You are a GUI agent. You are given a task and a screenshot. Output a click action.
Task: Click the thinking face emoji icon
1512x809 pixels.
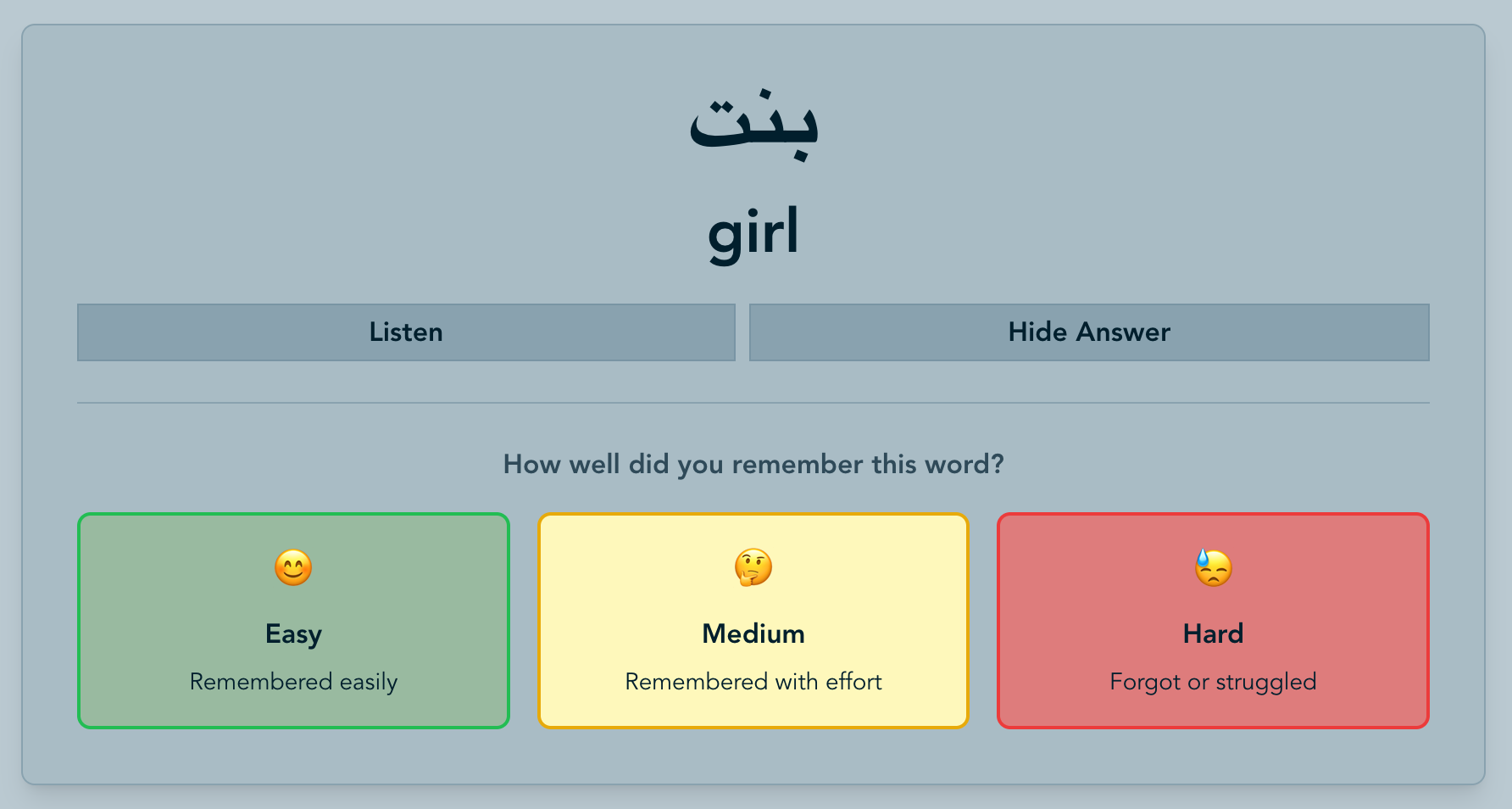tap(753, 567)
